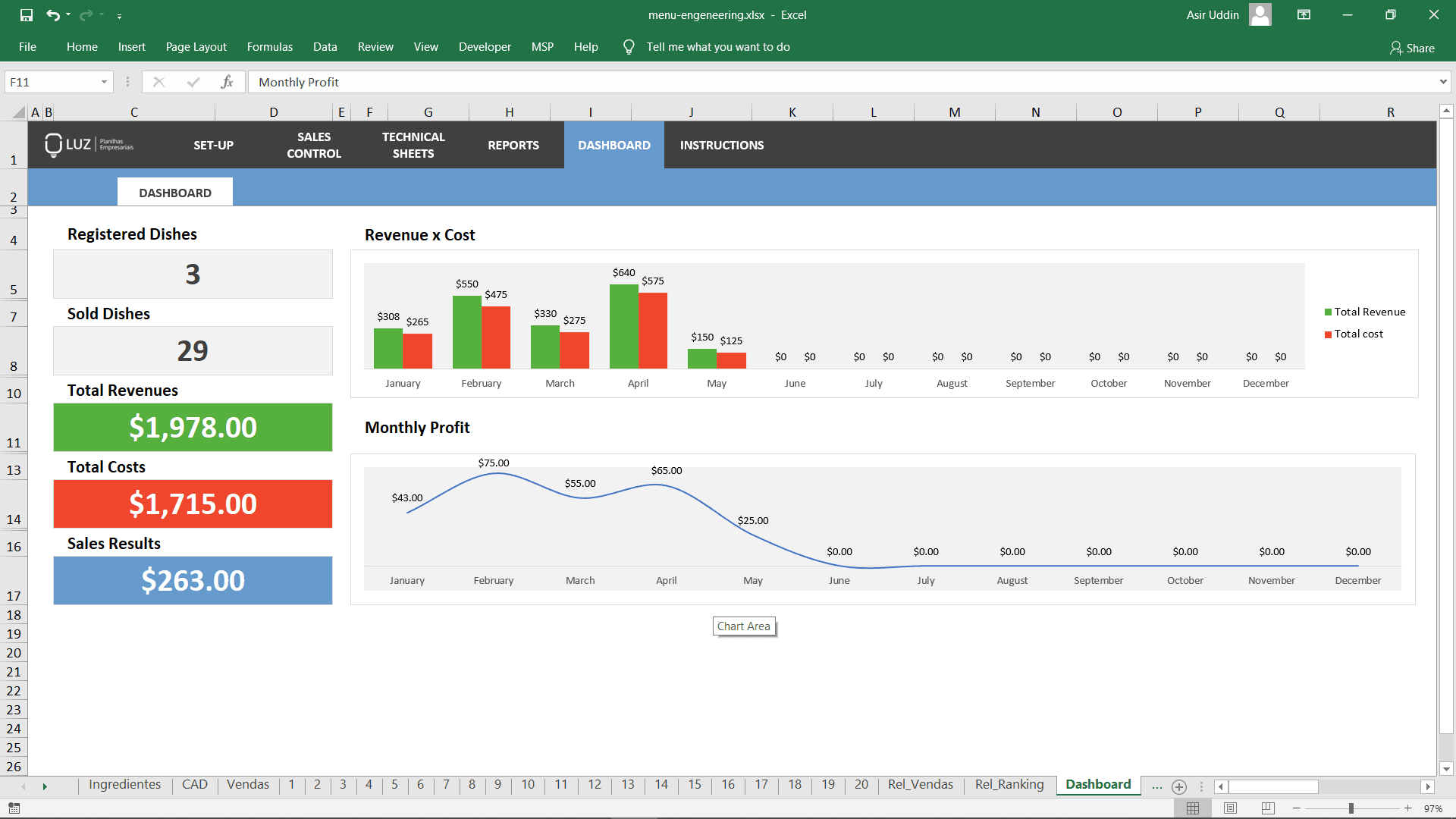This screenshot has width=1456, height=819.
Task: Expand the formula bar
Action: (x=1443, y=81)
